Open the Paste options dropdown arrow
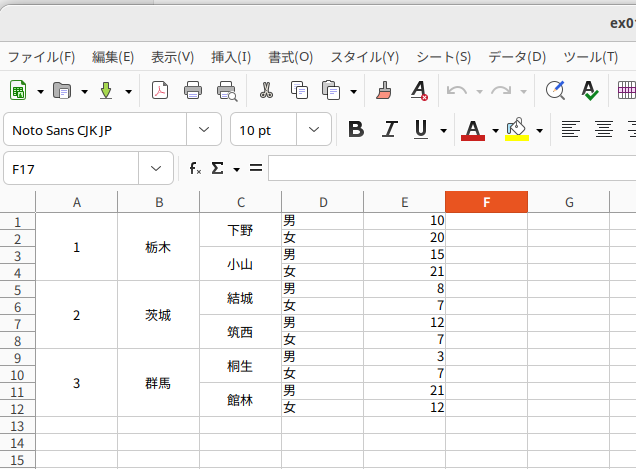The image size is (636, 469). click(354, 92)
